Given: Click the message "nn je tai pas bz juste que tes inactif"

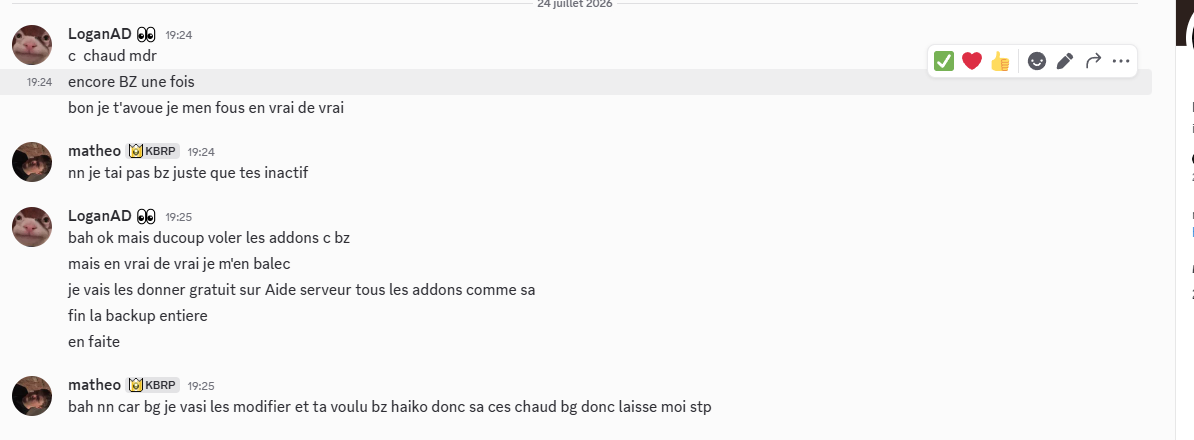Looking at the screenshot, I should [x=188, y=173].
